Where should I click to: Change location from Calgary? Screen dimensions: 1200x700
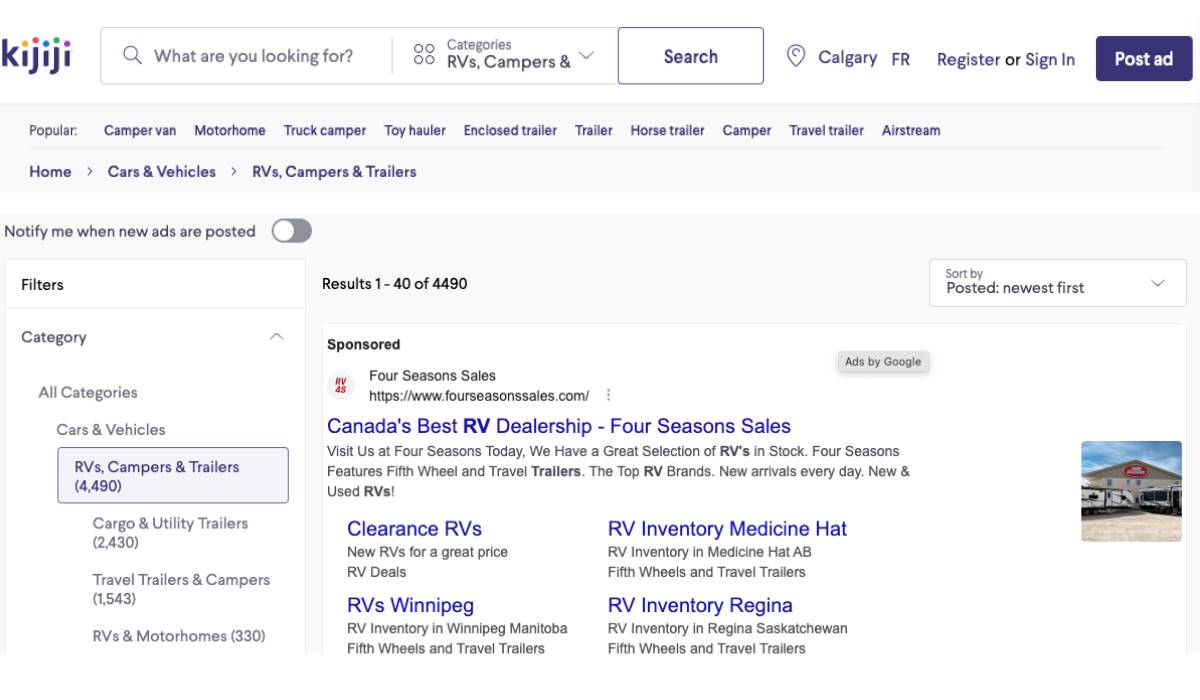(x=847, y=57)
